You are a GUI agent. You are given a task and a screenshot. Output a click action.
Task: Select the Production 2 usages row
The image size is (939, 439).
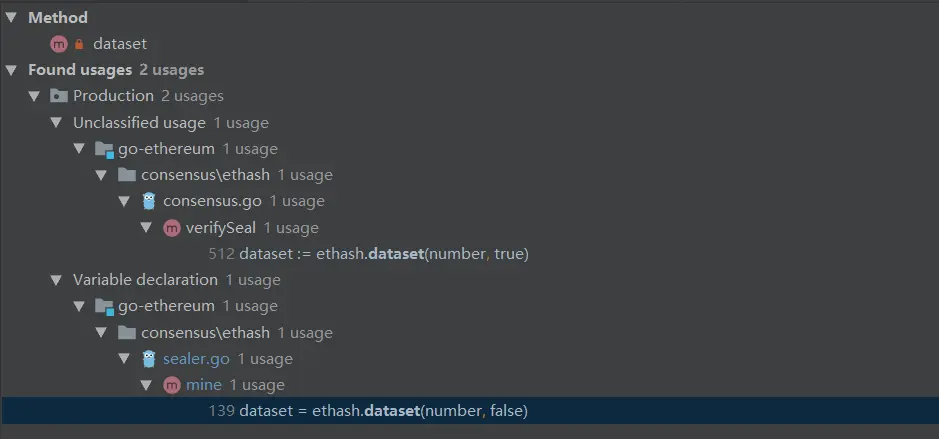pyautogui.click(x=148, y=96)
